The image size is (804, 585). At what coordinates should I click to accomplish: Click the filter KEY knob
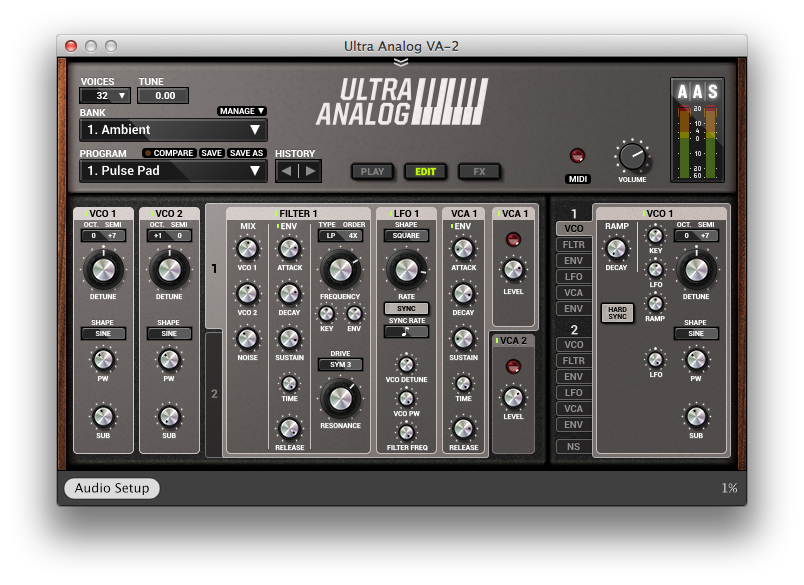coord(327,313)
